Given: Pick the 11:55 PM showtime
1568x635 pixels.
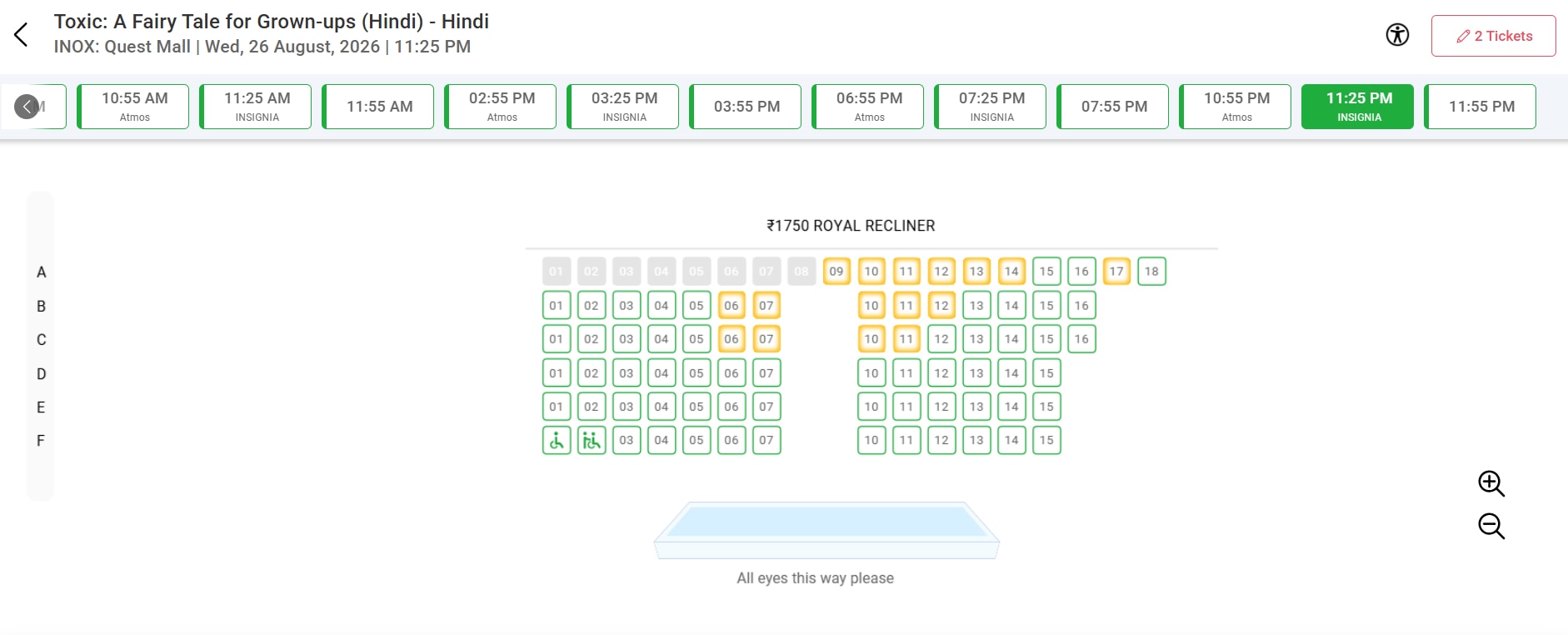Looking at the screenshot, I should 1481,107.
